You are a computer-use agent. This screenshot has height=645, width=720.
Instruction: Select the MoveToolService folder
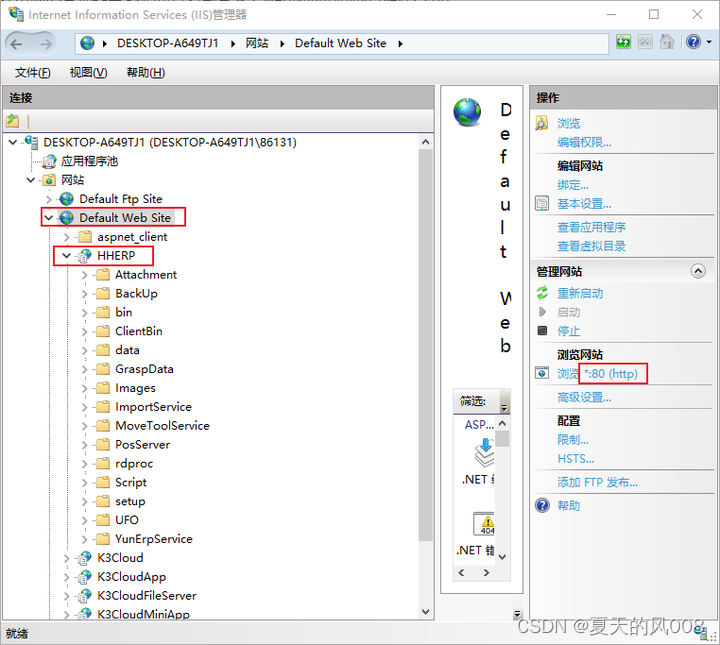tap(162, 426)
